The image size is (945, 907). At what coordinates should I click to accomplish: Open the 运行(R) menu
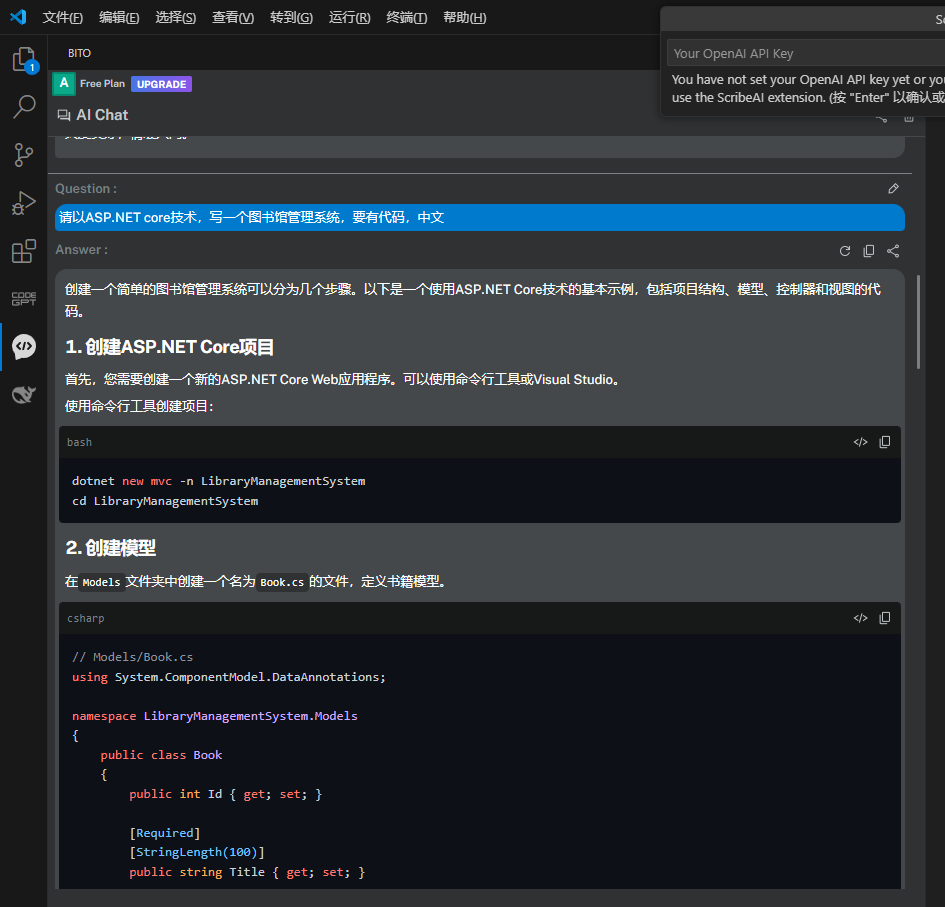(x=350, y=17)
